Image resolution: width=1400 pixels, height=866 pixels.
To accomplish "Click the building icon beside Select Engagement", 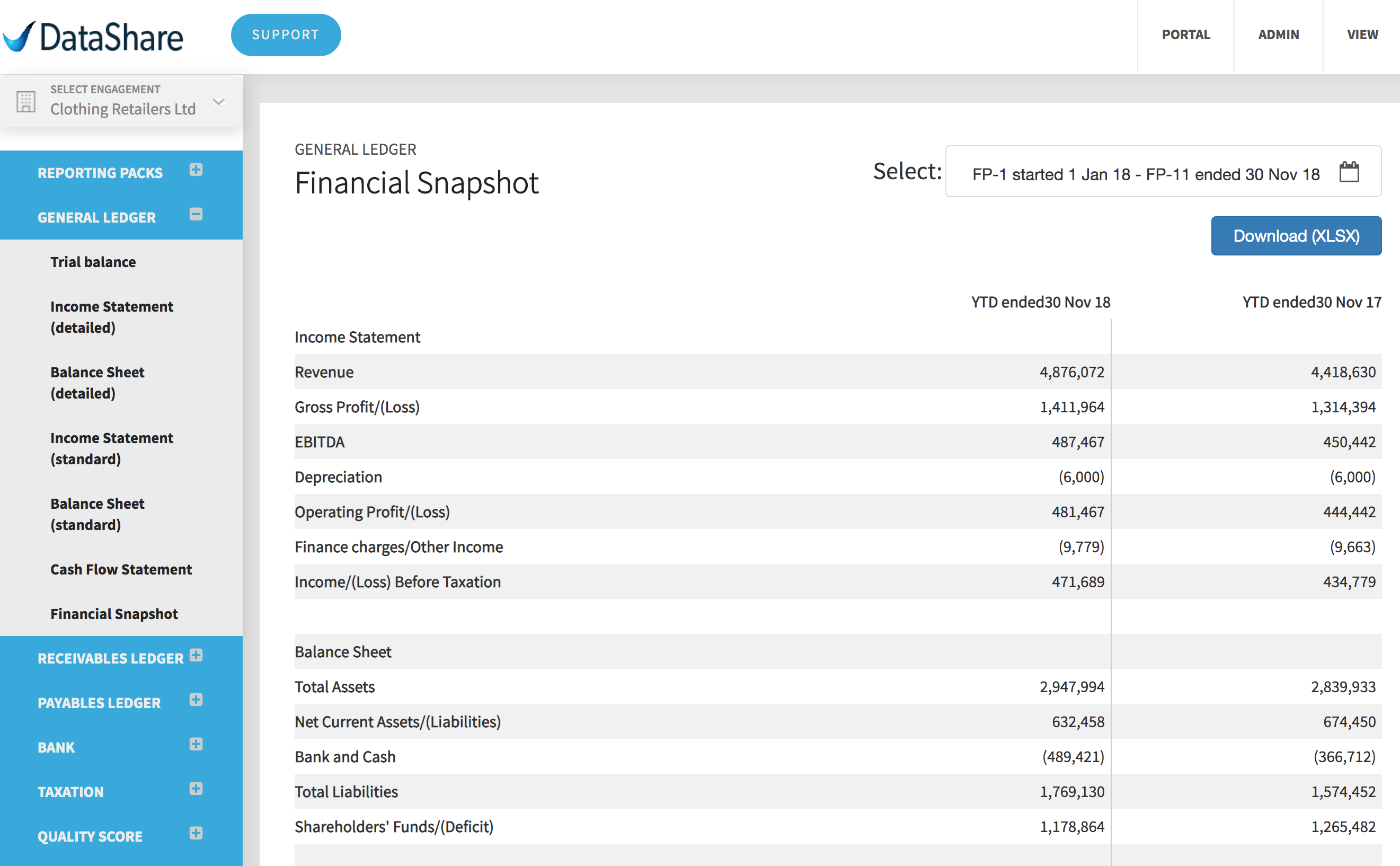I will pyautogui.click(x=26, y=101).
